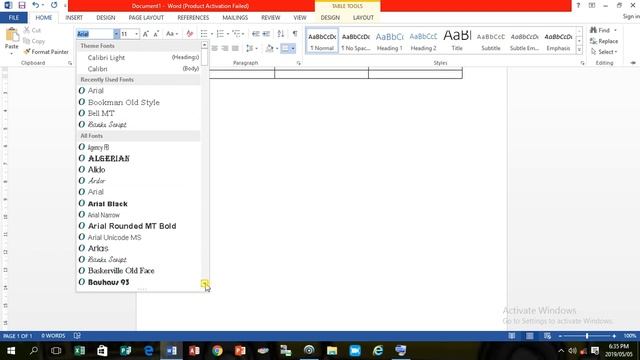Click the Decrease Indent icon
The width and height of the screenshot is (640, 360).
tap(256, 34)
